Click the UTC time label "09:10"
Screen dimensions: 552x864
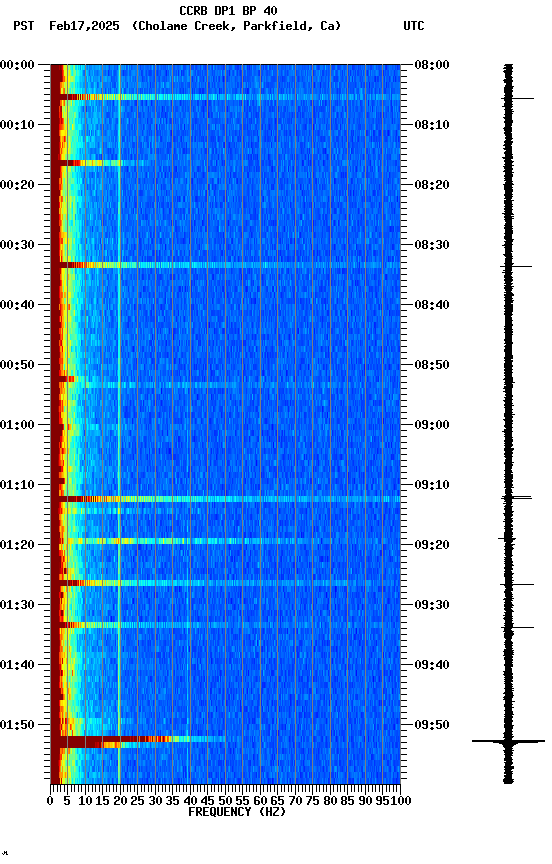pos(432,485)
